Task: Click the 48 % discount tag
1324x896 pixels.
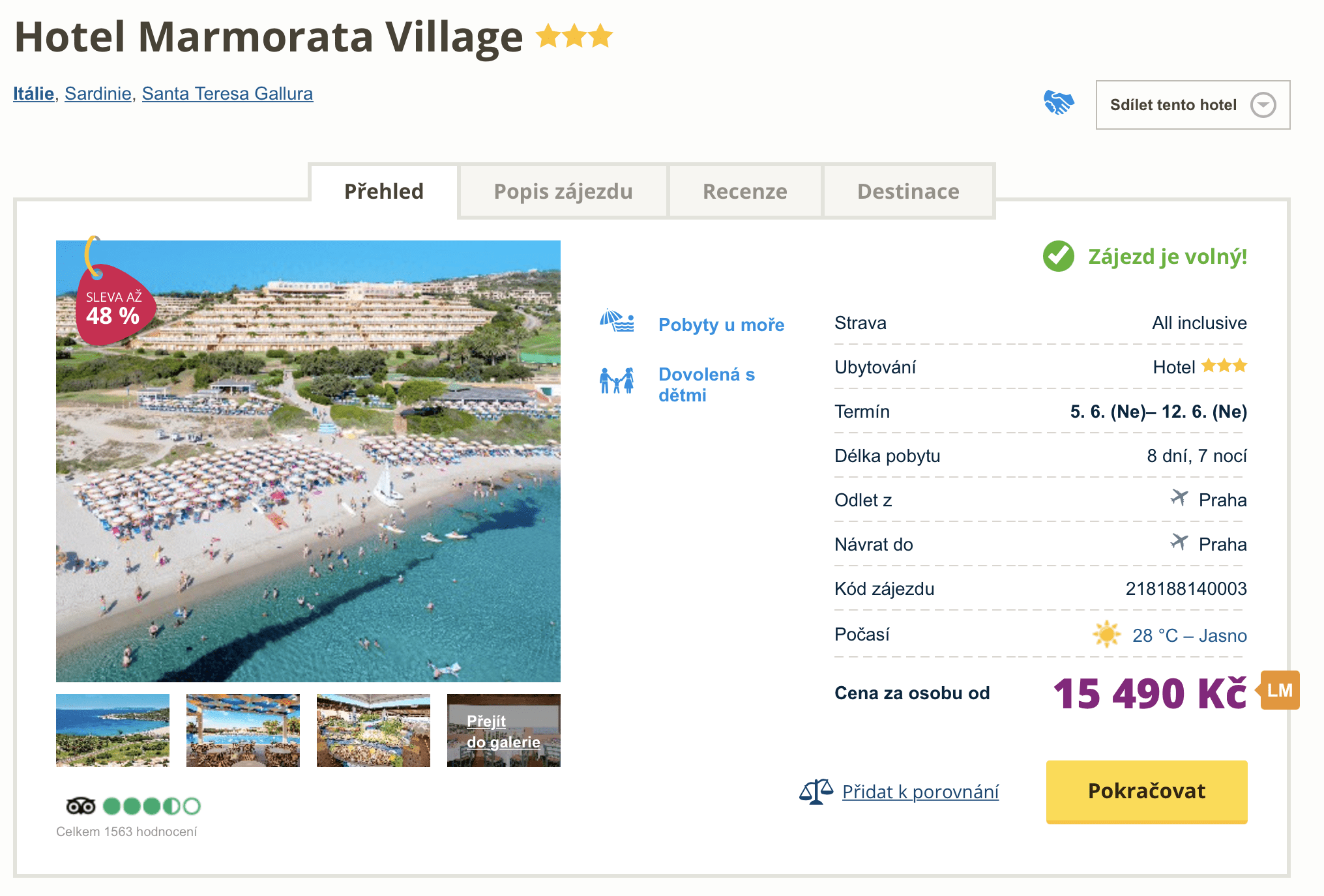Action: pos(113,306)
